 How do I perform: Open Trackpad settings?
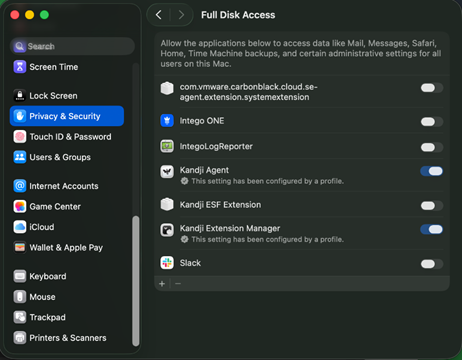[x=67, y=317]
